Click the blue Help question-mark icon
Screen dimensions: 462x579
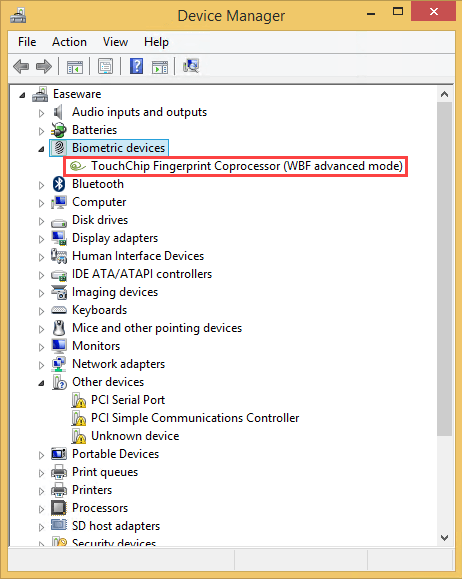pyautogui.click(x=136, y=66)
